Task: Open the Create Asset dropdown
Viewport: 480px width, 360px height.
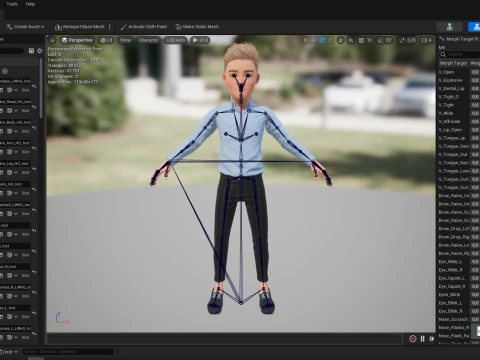Action: pyautogui.click(x=25, y=27)
